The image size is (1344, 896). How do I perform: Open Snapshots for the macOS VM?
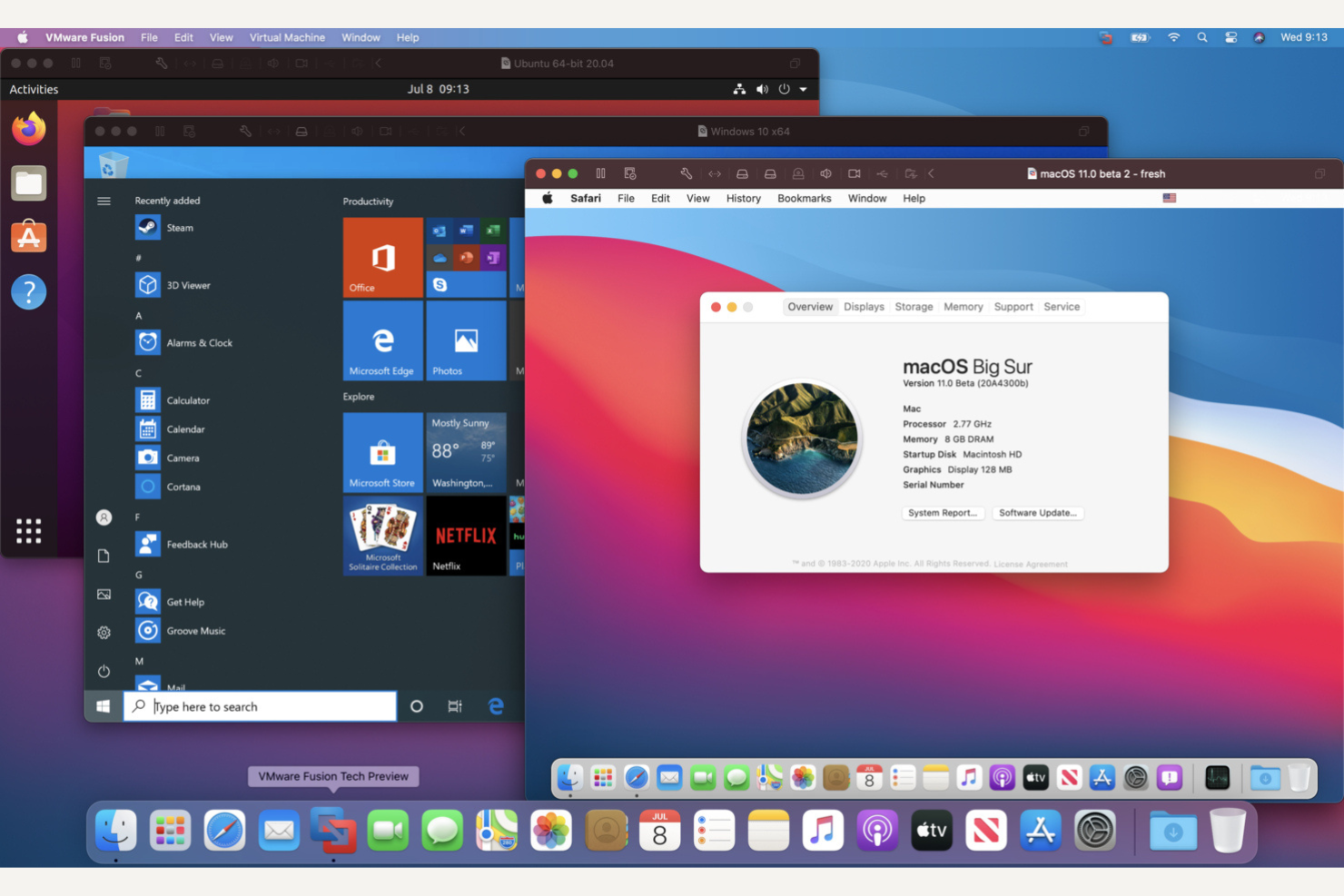(628, 173)
